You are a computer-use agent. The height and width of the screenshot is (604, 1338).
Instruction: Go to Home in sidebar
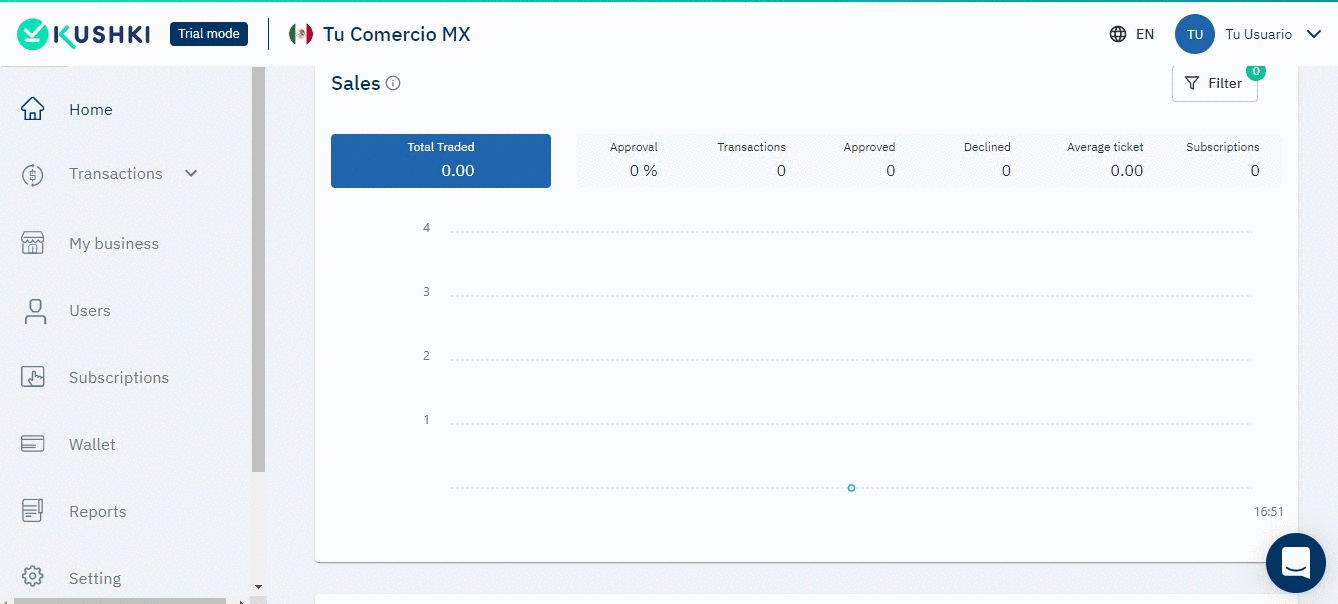click(x=91, y=110)
